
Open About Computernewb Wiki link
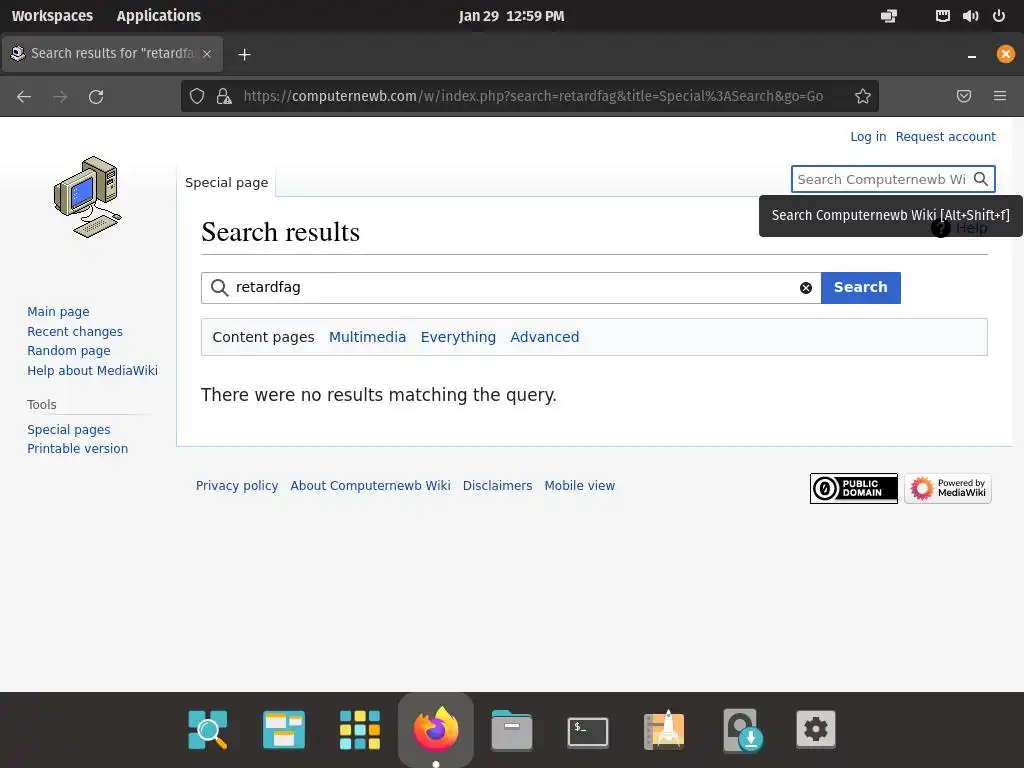pos(370,485)
